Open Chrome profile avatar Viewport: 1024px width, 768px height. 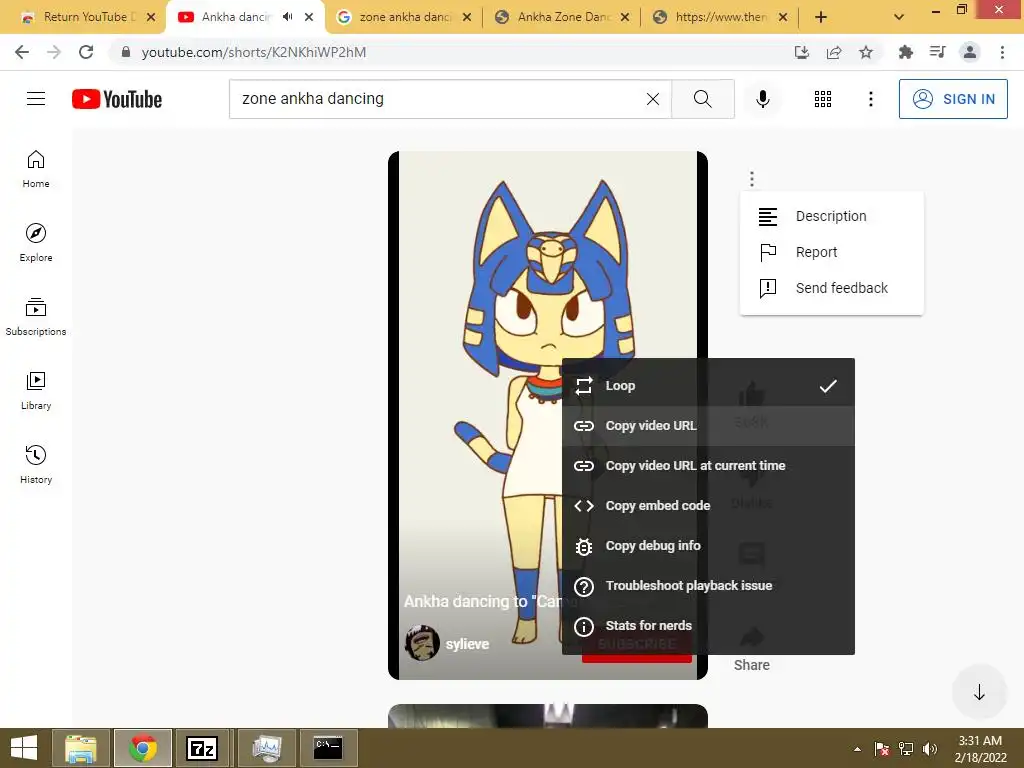tap(970, 52)
